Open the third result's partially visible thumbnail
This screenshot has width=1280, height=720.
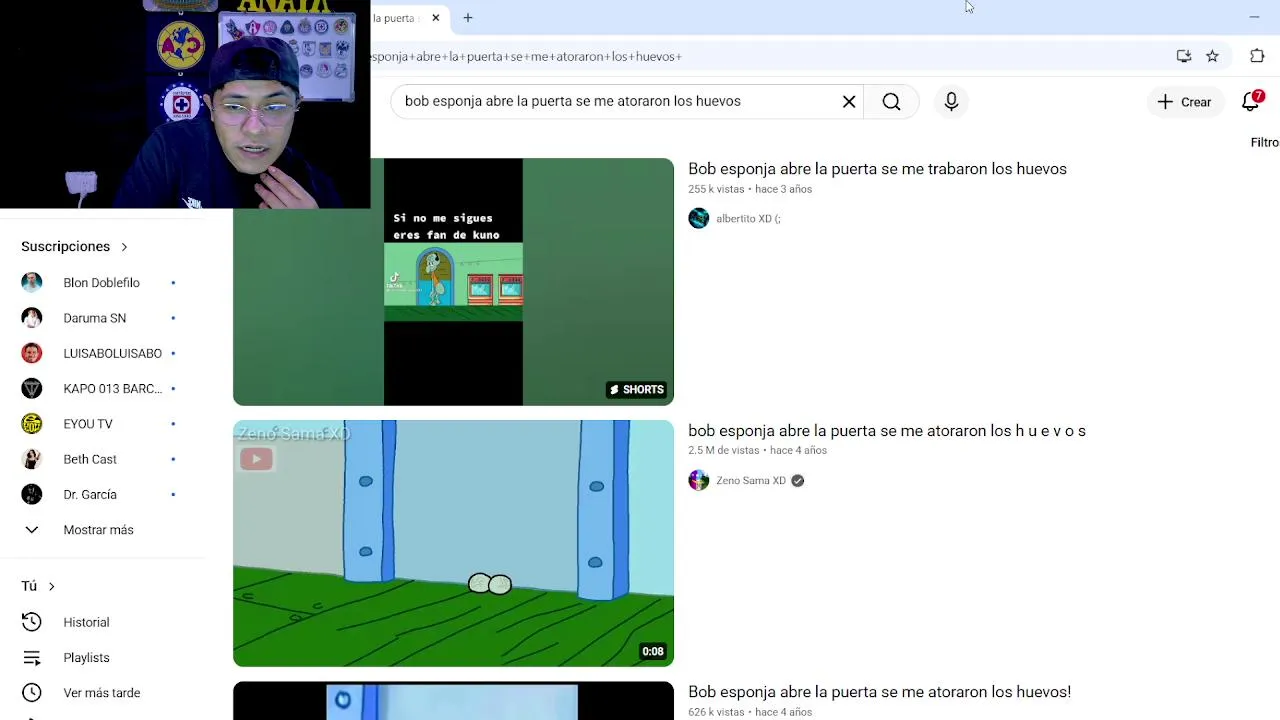(453, 701)
